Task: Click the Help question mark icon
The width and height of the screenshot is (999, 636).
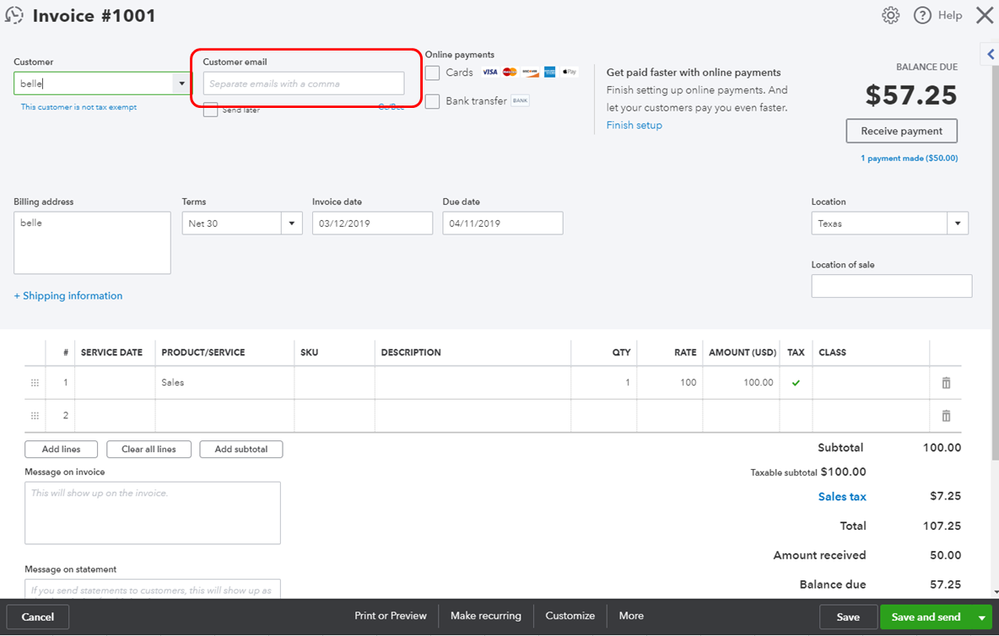Action: (x=922, y=15)
